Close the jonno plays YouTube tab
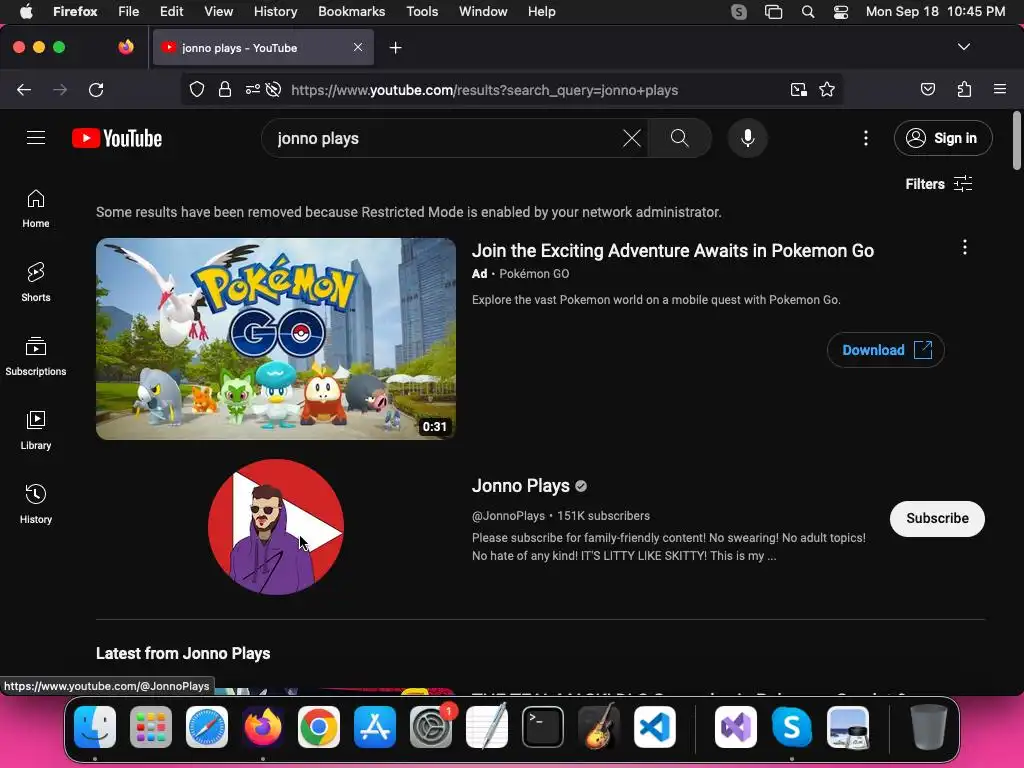Image resolution: width=1024 pixels, height=768 pixels. point(358,47)
